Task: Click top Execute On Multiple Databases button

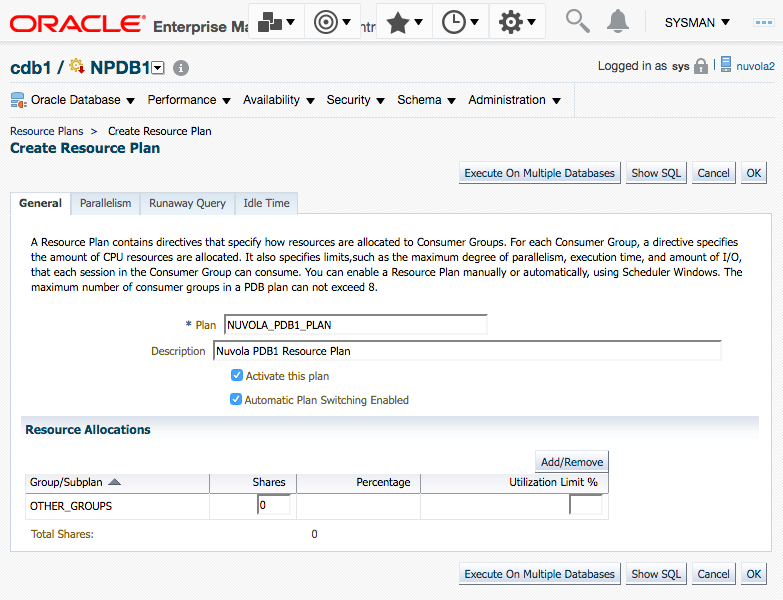Action: click(x=539, y=173)
